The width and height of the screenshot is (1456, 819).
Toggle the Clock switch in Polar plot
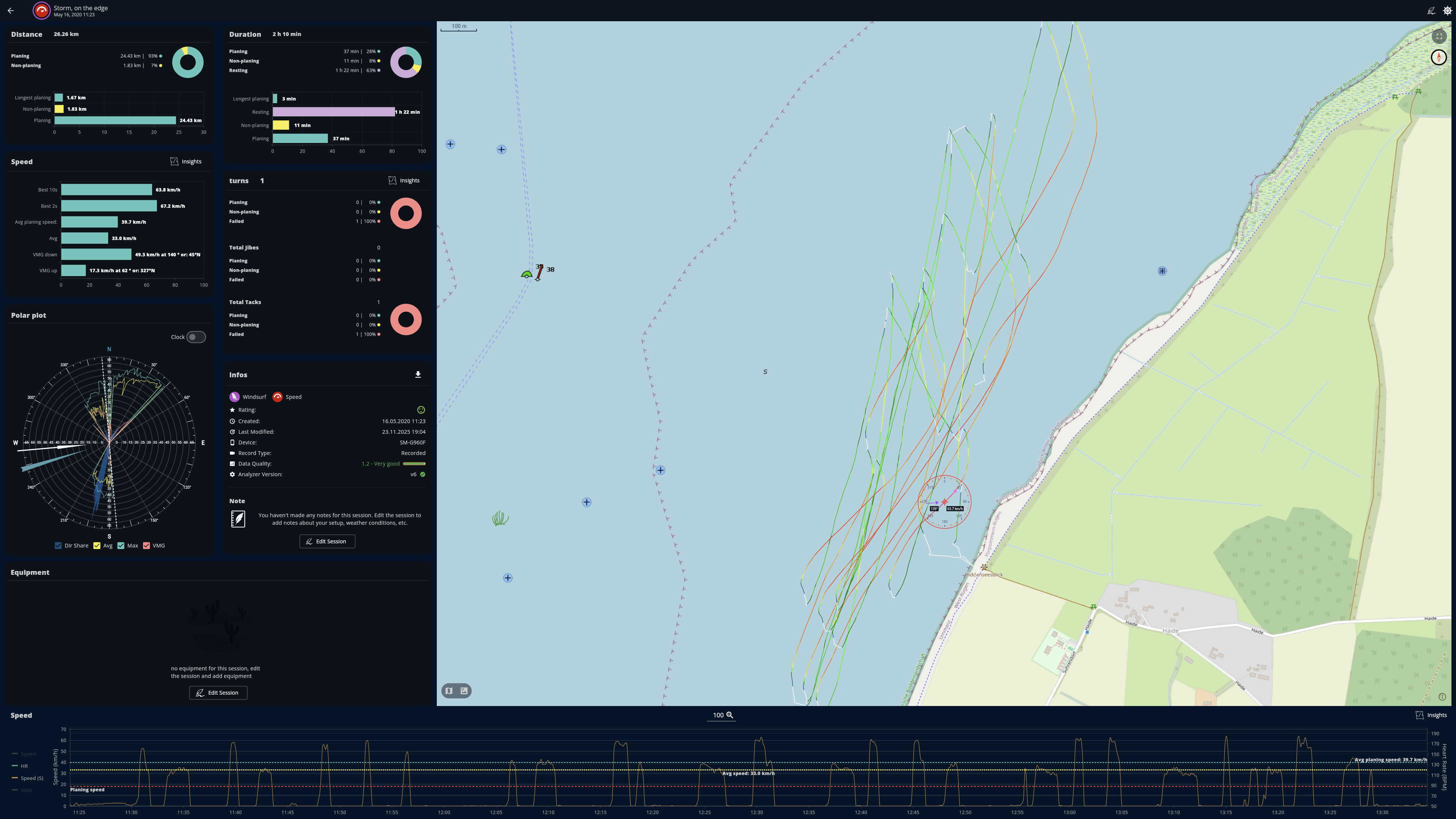click(x=196, y=337)
